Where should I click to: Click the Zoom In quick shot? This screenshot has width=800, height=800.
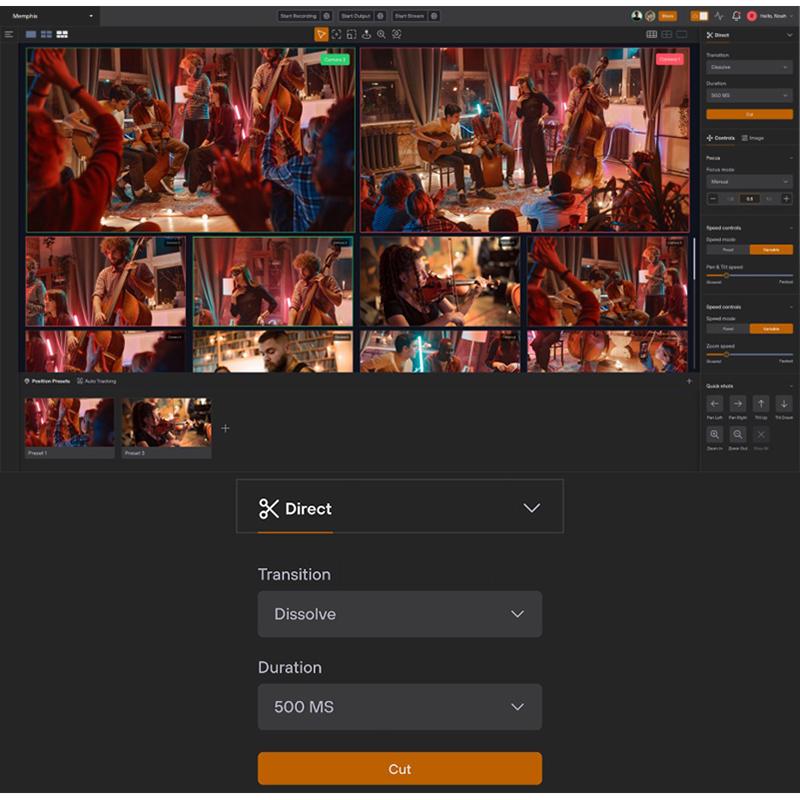point(715,434)
